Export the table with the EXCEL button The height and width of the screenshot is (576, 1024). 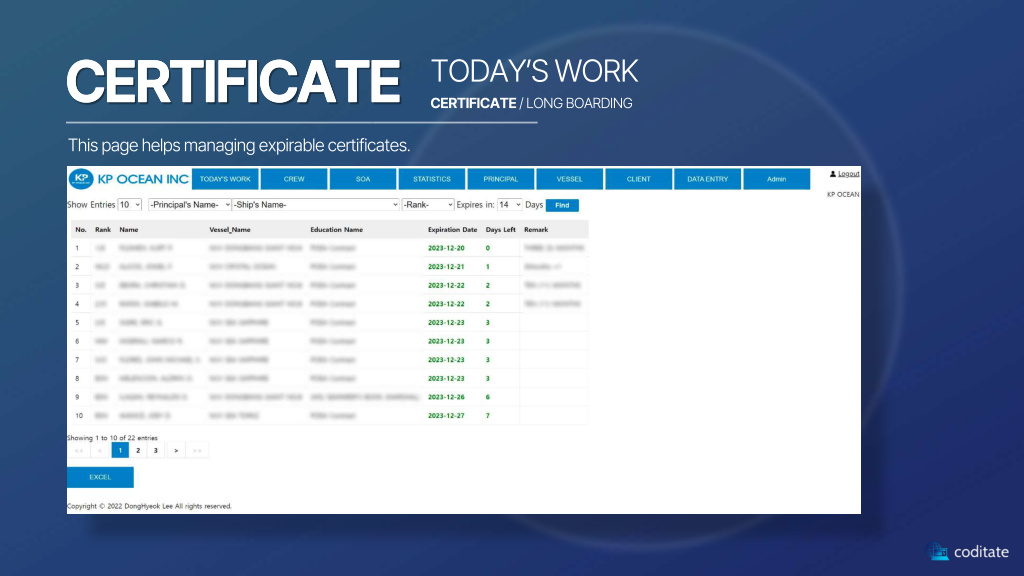click(100, 477)
